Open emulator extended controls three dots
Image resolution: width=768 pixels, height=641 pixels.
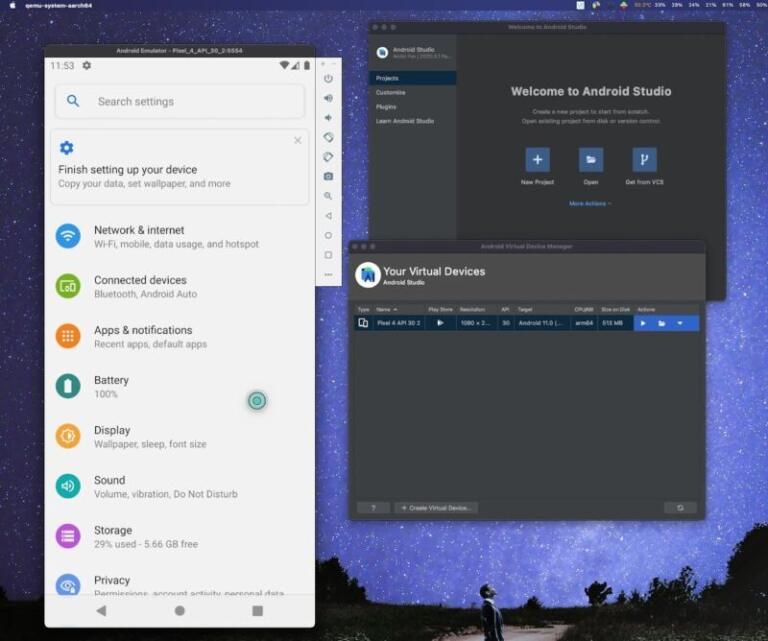click(328, 274)
